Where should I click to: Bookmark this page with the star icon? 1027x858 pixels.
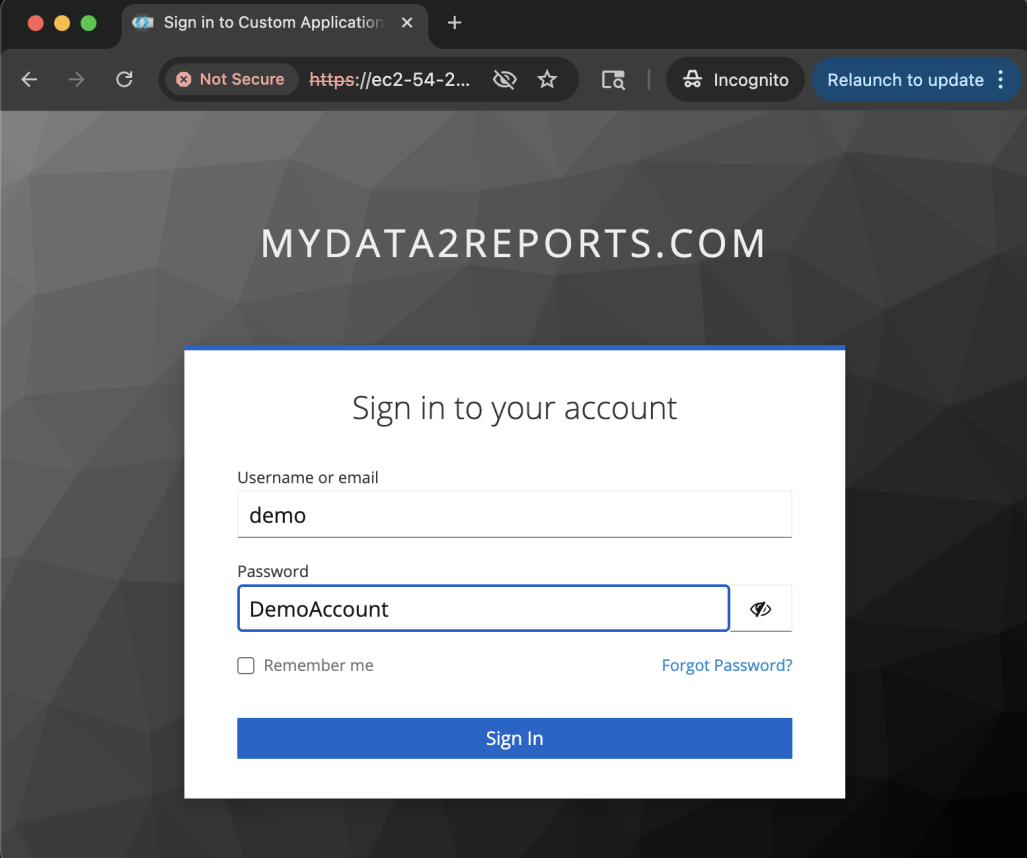pyautogui.click(x=547, y=80)
